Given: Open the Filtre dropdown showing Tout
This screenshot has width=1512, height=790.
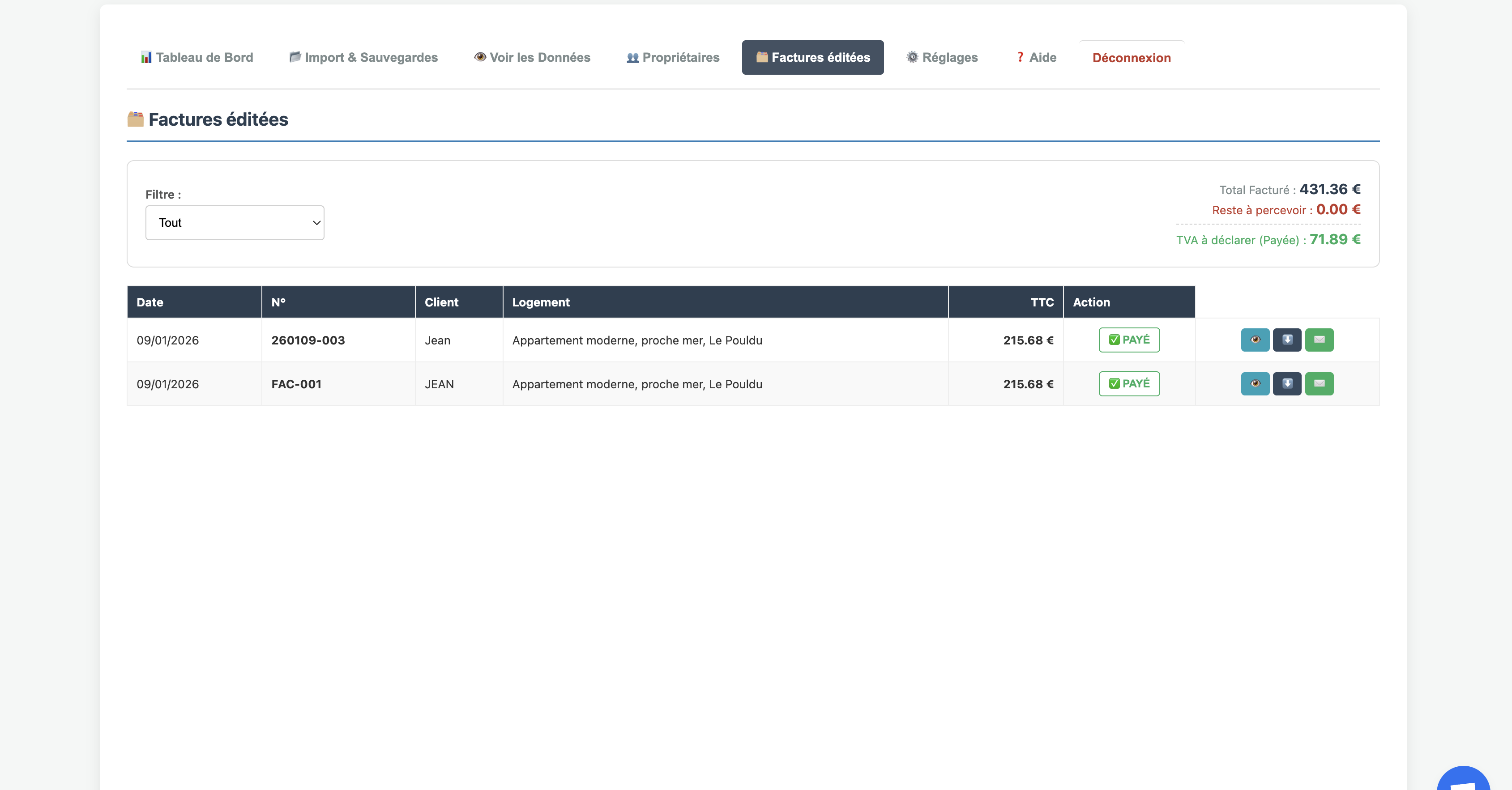Looking at the screenshot, I should tap(234, 223).
